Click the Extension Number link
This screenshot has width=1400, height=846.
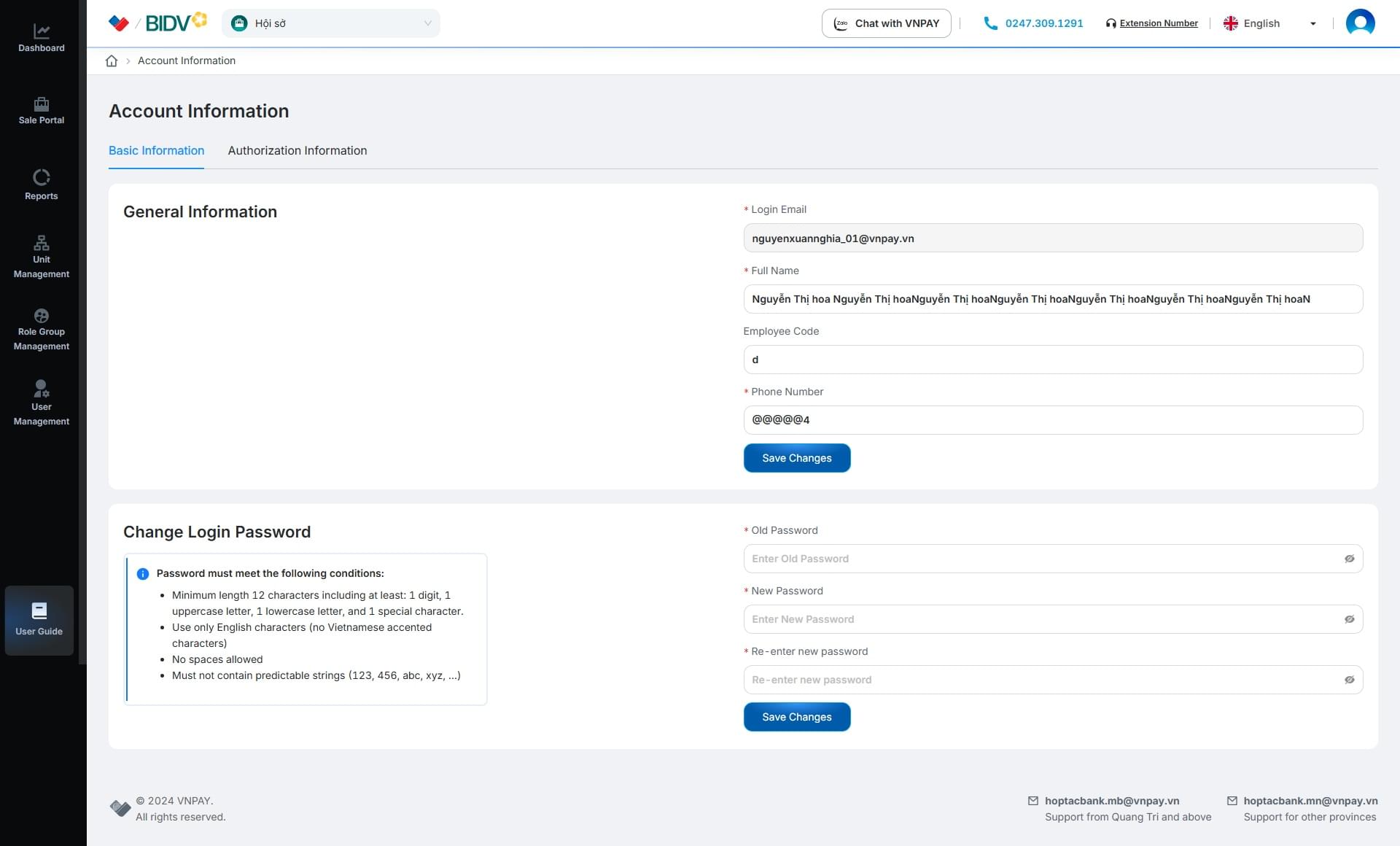[x=1158, y=23]
